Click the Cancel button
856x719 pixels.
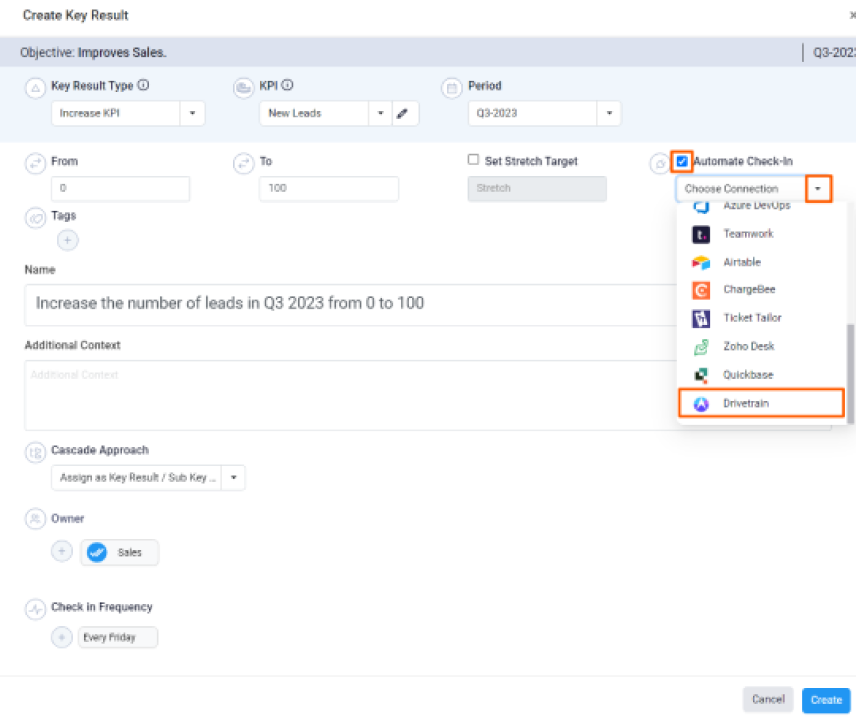coord(768,699)
